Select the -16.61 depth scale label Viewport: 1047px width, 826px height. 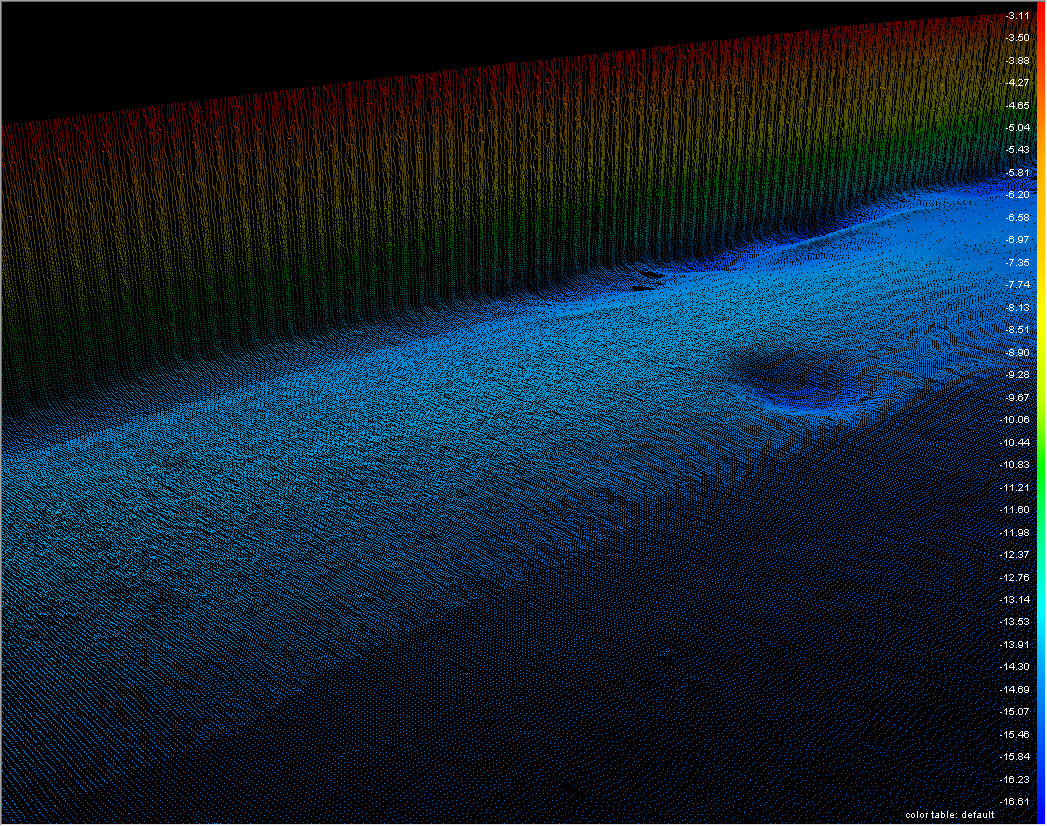pyautogui.click(x=1015, y=801)
